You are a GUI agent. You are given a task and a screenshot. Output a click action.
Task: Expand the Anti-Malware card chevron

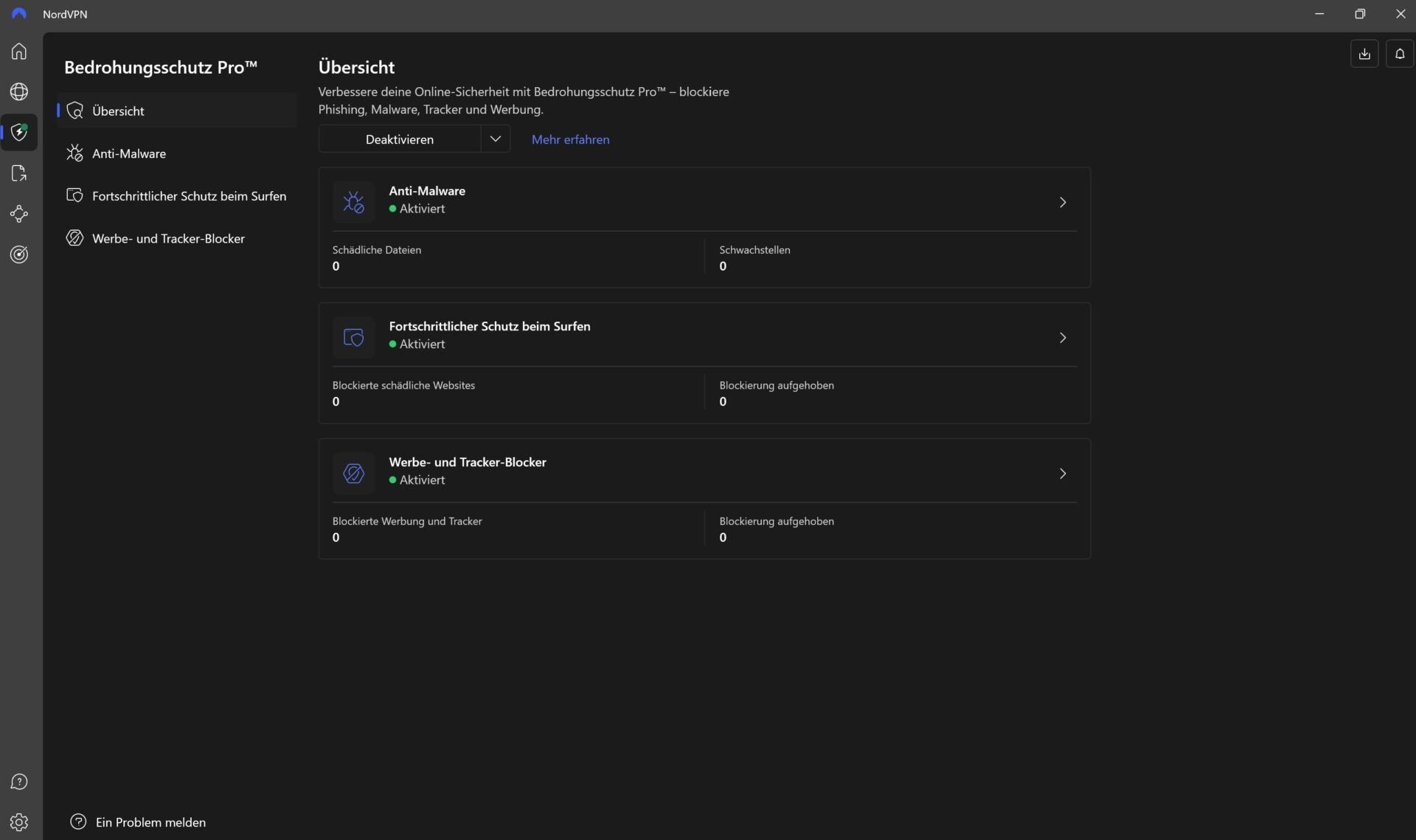tap(1063, 202)
